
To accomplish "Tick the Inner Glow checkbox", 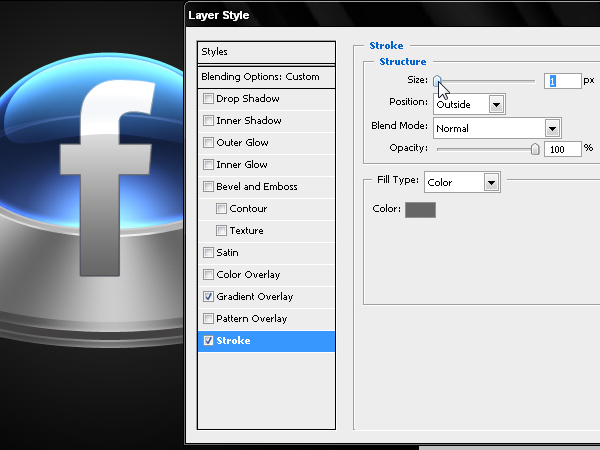I will 208,165.
